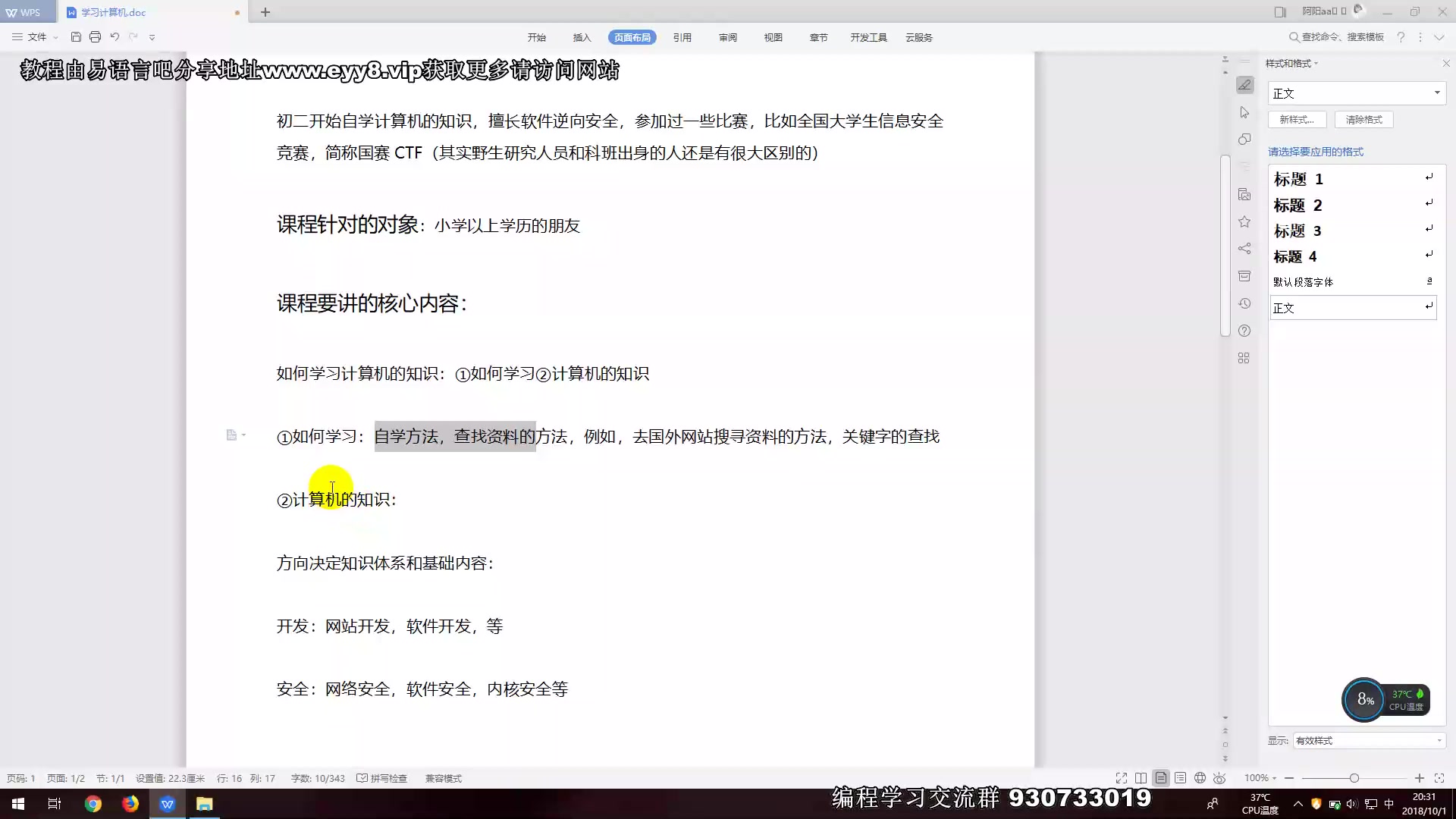Open the paragraph layout icon beside ①如何学习
1456x819 pixels.
pyautogui.click(x=236, y=435)
